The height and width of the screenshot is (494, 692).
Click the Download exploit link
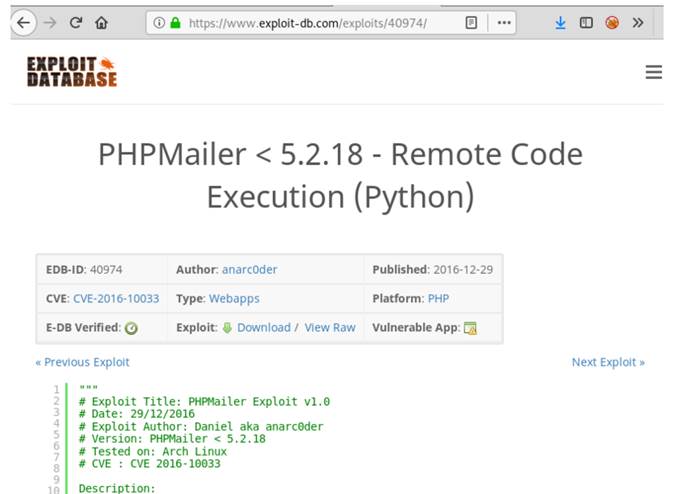264,328
